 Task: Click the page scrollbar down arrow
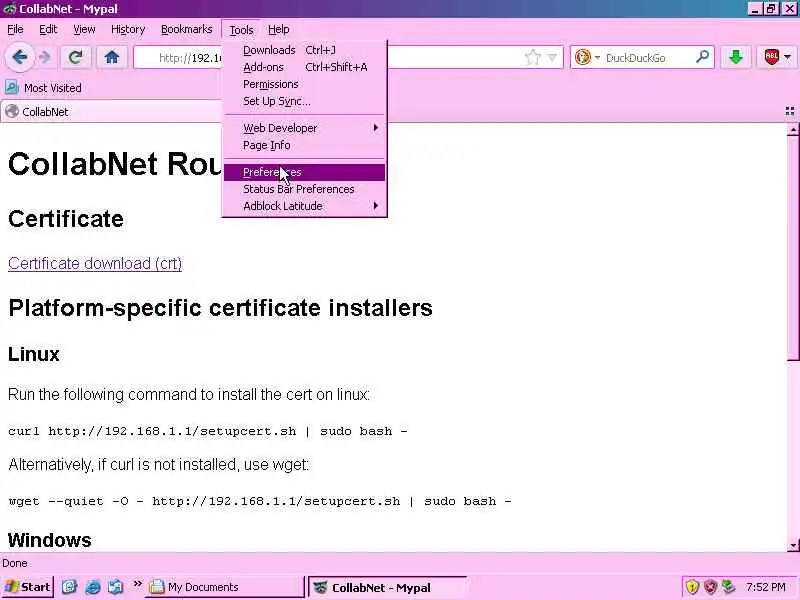tap(793, 545)
